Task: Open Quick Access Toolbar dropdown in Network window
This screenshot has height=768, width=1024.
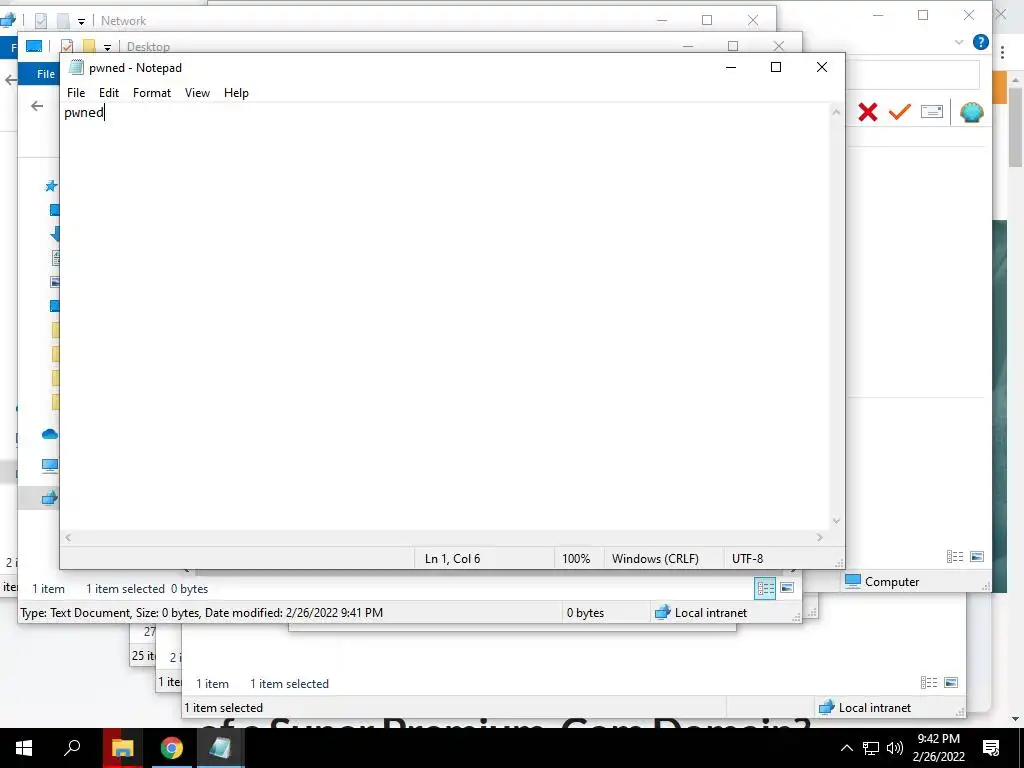Action: 81,21
